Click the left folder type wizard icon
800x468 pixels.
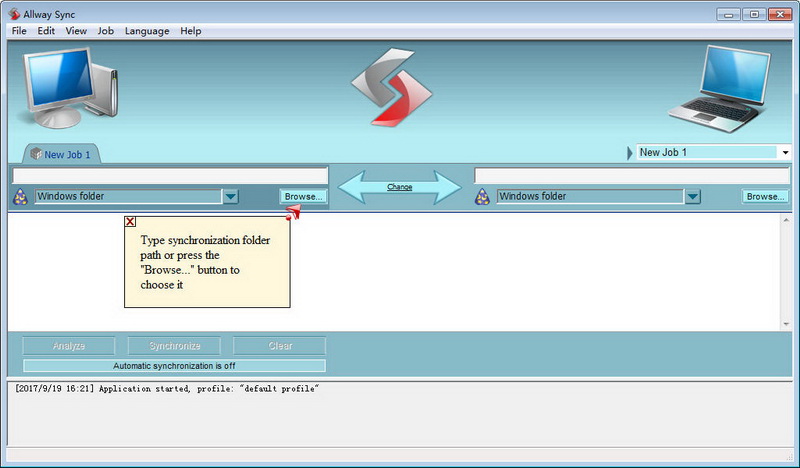pyautogui.click(x=20, y=196)
